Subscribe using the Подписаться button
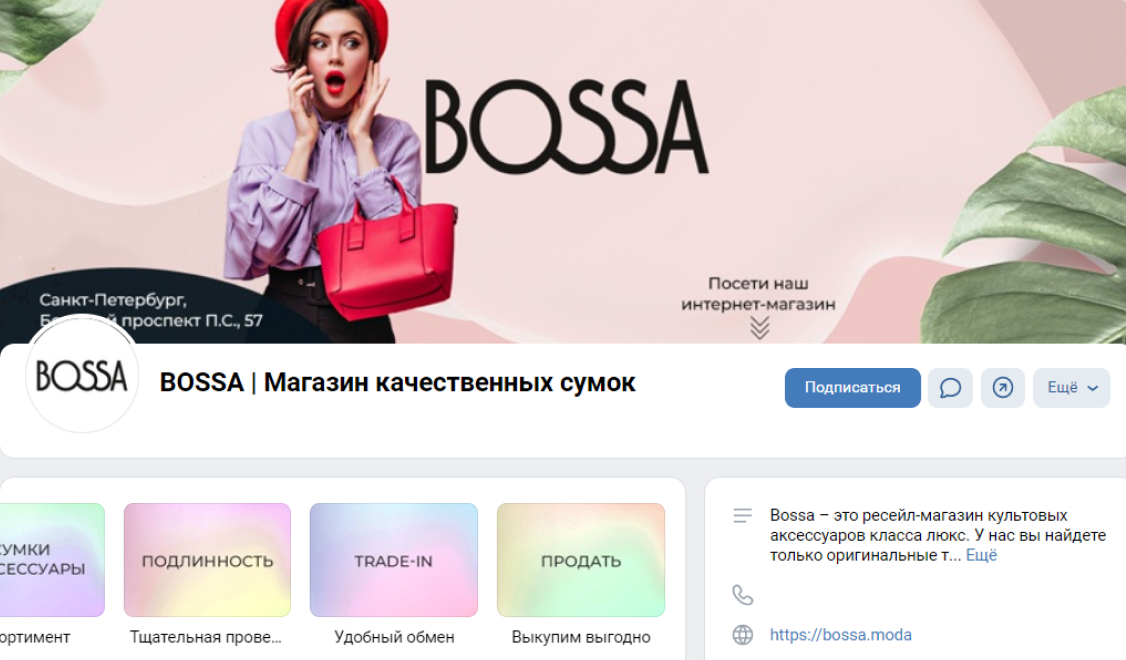Viewport: 1126px width, 660px height. 852,388
